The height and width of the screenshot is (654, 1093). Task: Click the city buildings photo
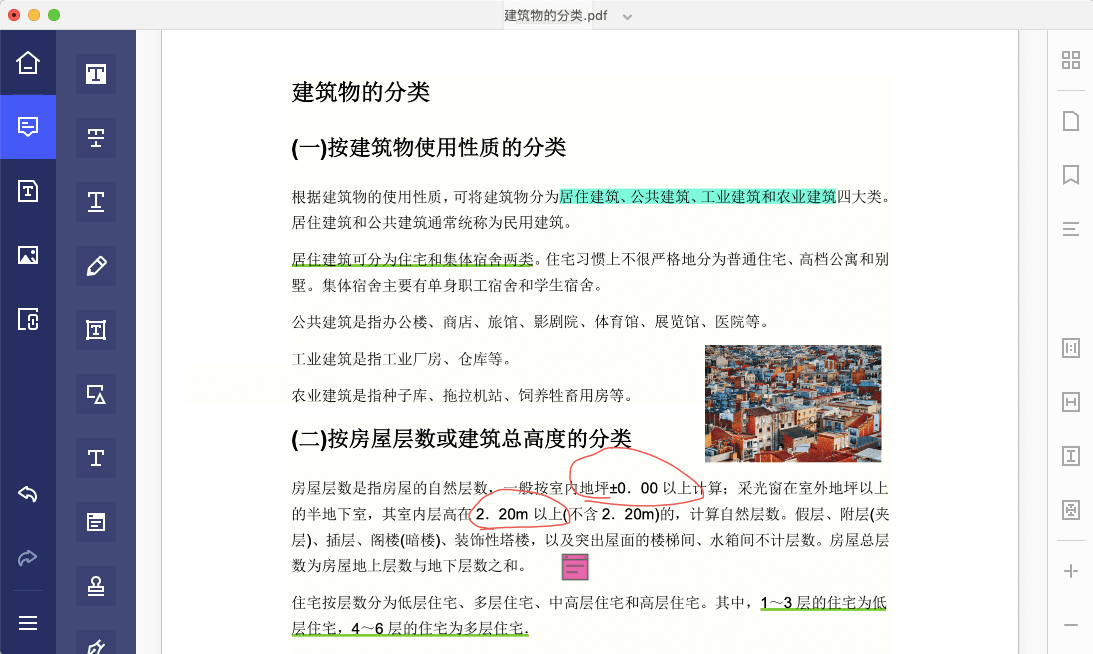pyautogui.click(x=793, y=403)
